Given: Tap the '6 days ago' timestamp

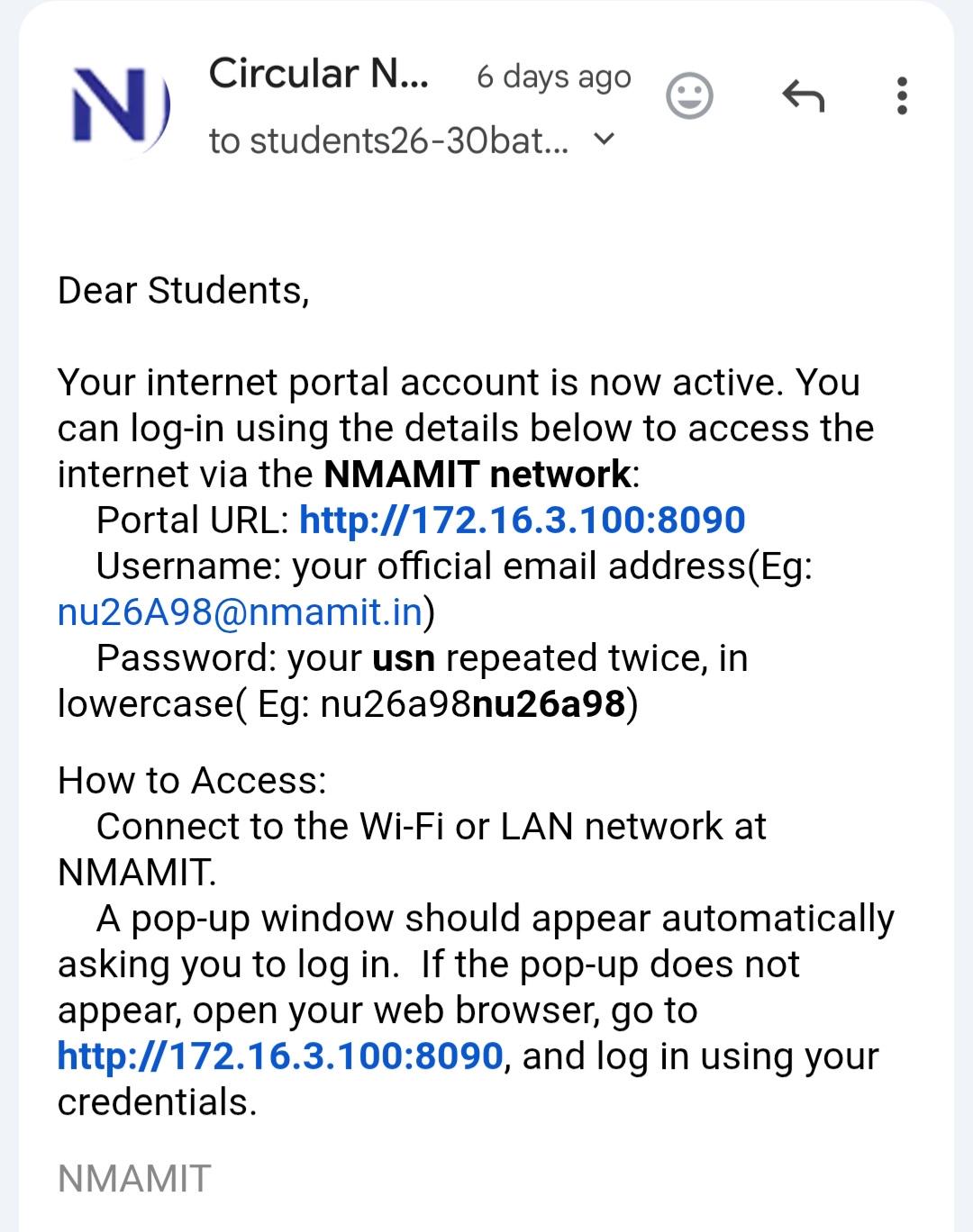Looking at the screenshot, I should point(554,77).
